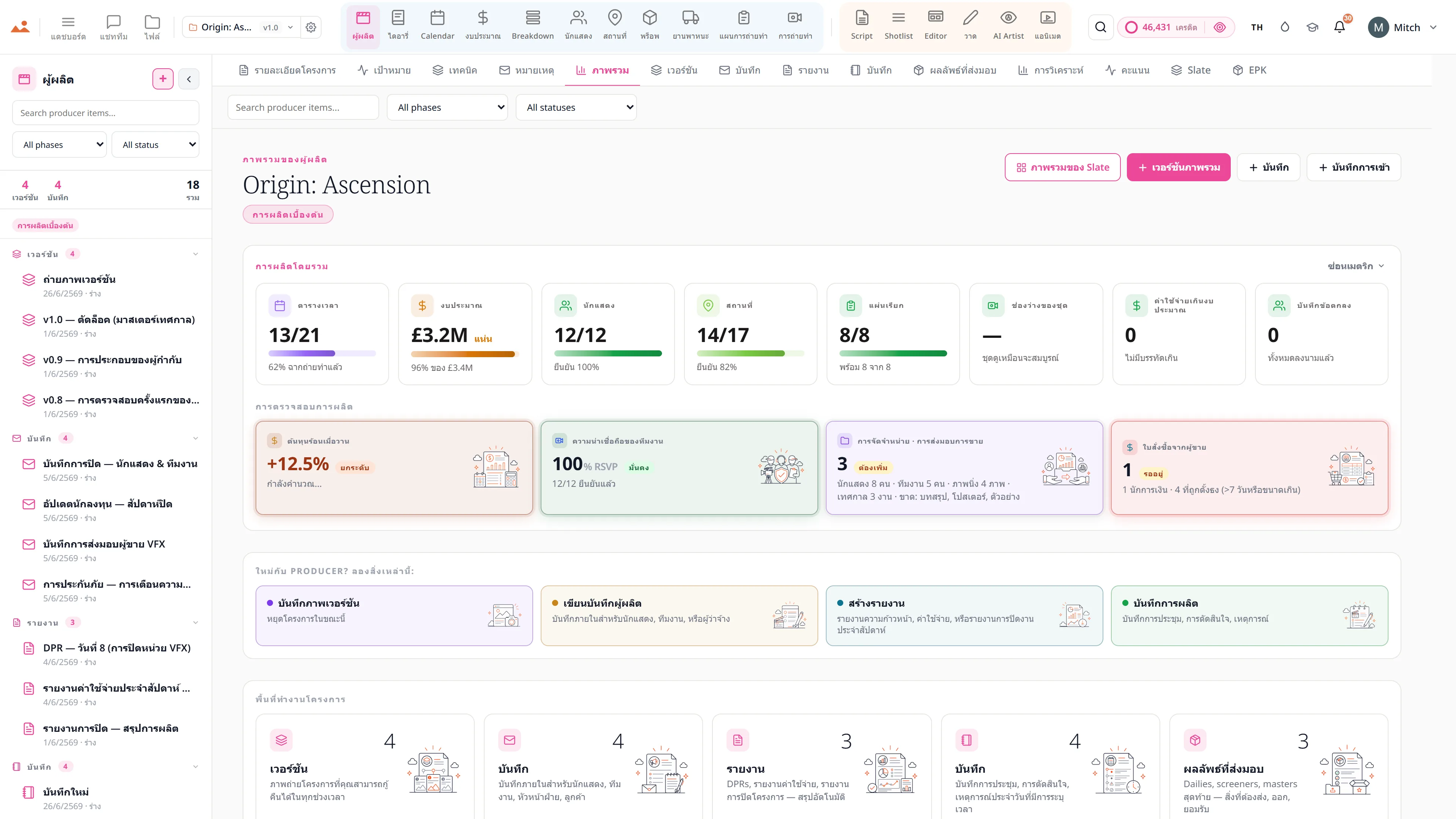1456x819 pixels.
Task: Click the sidebar pink plus add button
Action: click(x=163, y=79)
